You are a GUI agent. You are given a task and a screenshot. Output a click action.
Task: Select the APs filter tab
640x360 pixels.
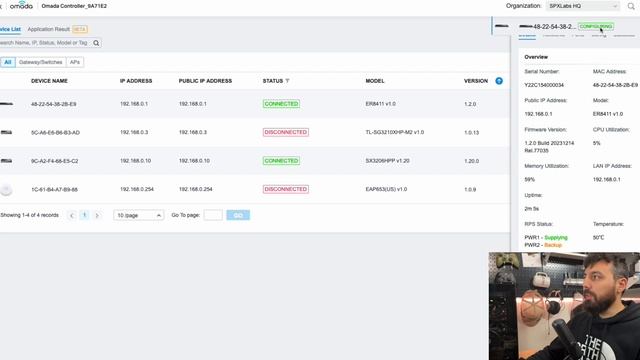pos(75,62)
